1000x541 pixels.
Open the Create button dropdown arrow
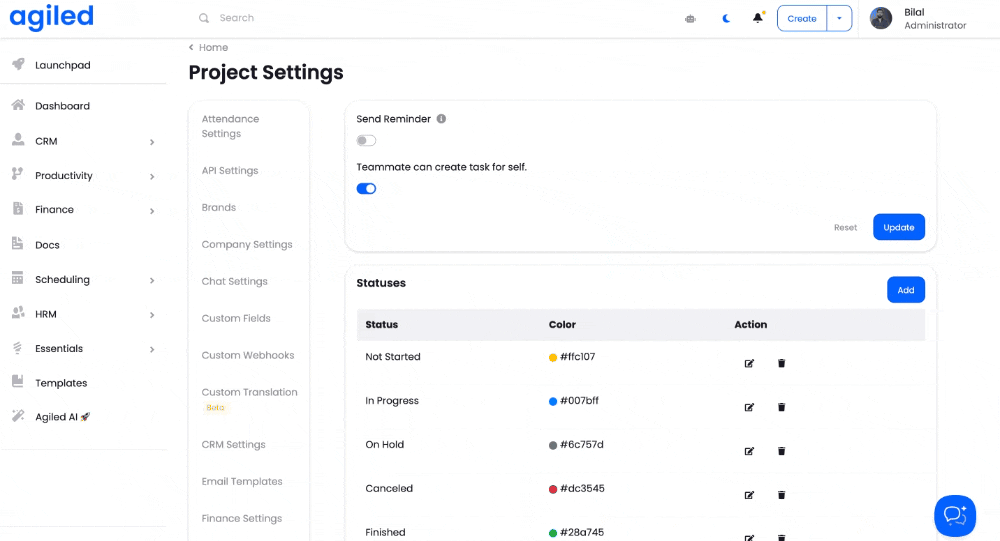tap(839, 18)
